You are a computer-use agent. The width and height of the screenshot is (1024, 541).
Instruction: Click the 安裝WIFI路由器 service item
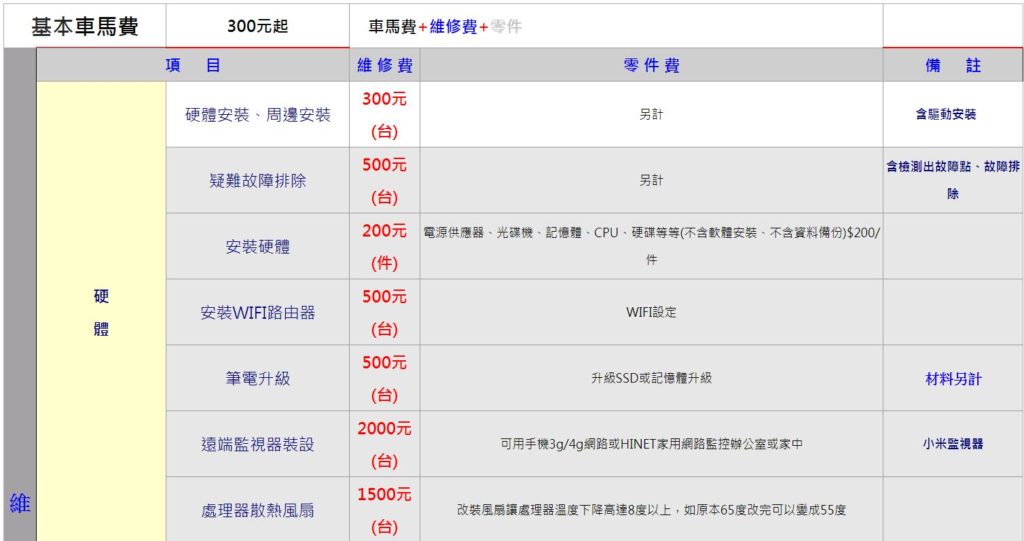258,313
